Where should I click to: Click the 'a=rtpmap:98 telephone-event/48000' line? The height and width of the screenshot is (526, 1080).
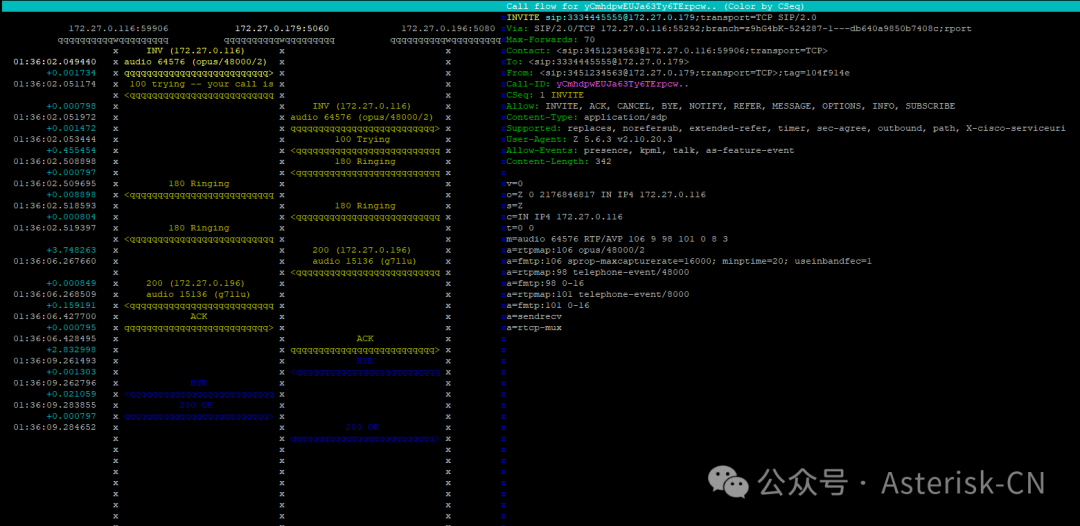597,273
